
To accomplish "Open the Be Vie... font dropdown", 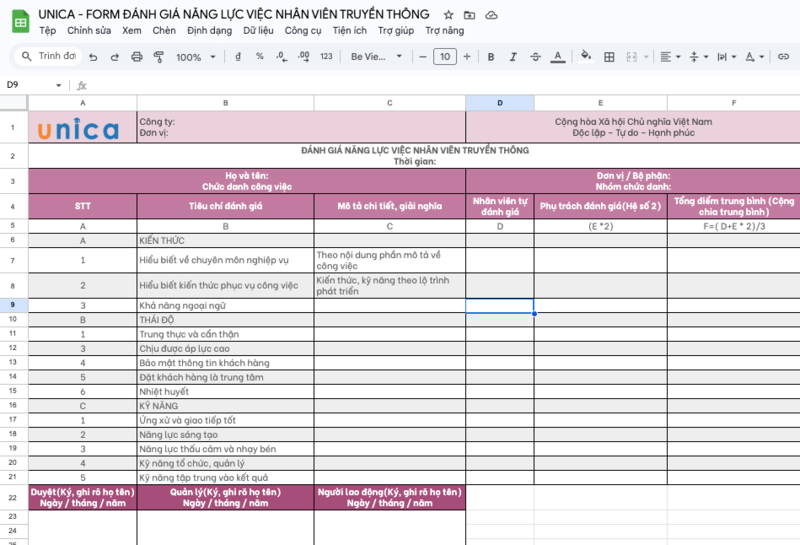I will click(x=377, y=57).
